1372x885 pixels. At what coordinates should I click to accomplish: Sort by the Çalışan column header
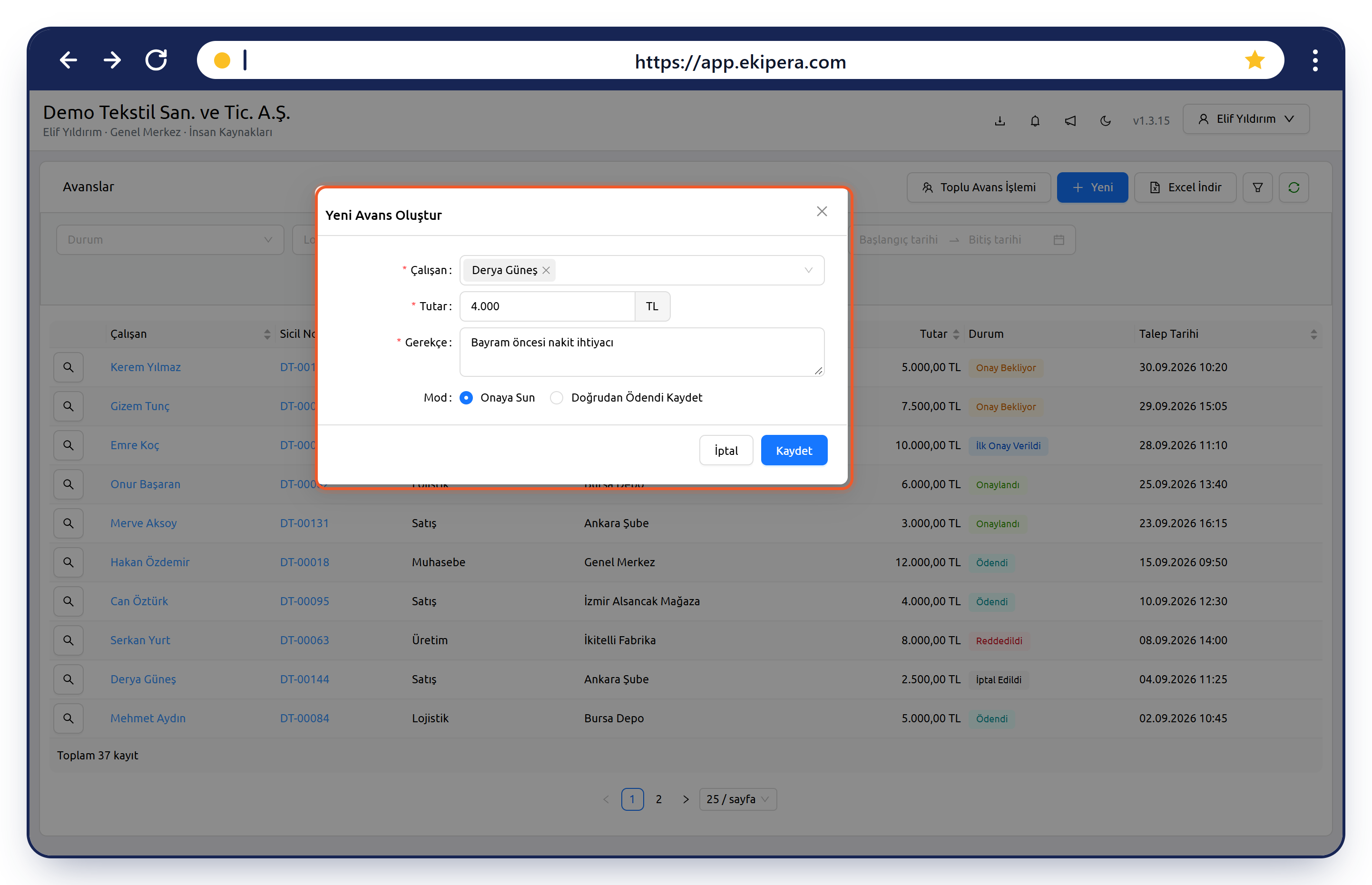[x=190, y=334]
